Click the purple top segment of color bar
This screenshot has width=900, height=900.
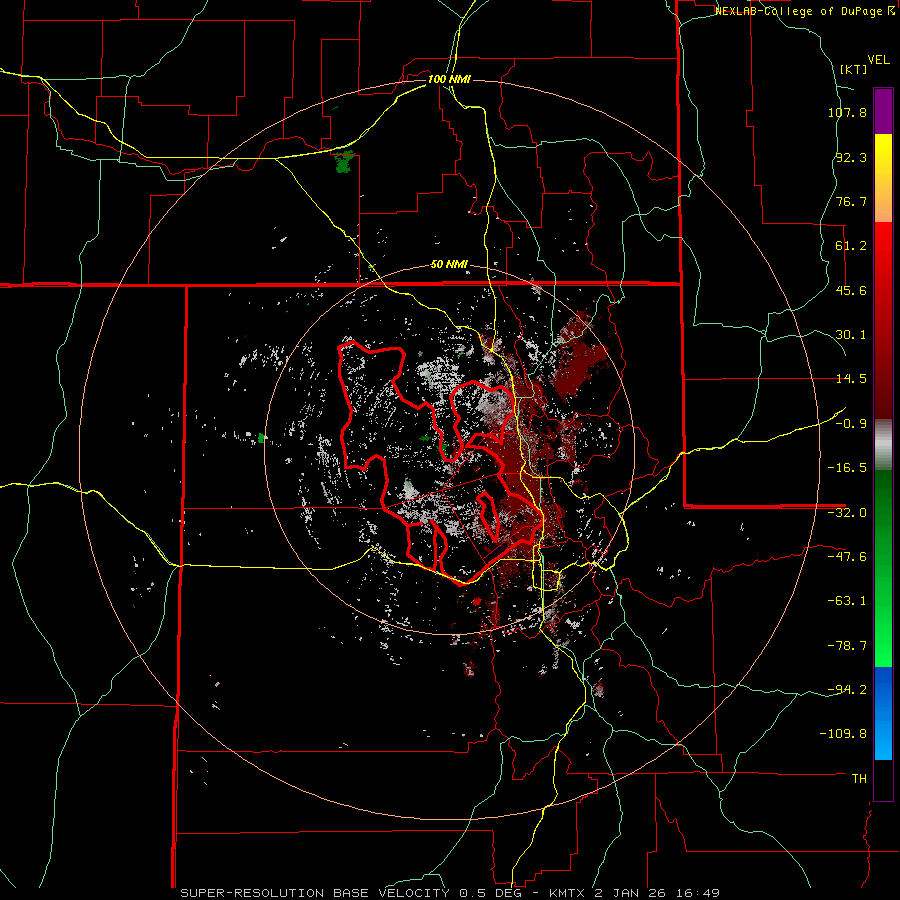click(x=883, y=112)
